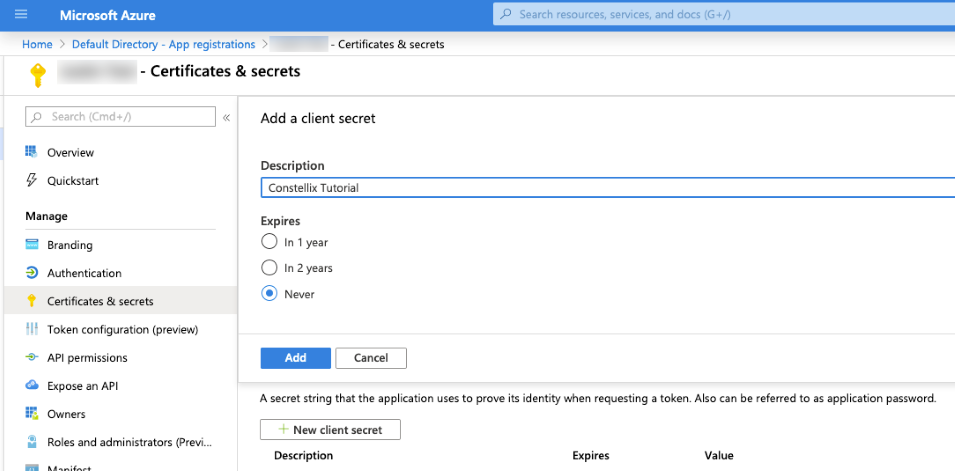Screen dimensions: 955x471
Task: Click the Quickstart lightning icon
Action: (32, 180)
